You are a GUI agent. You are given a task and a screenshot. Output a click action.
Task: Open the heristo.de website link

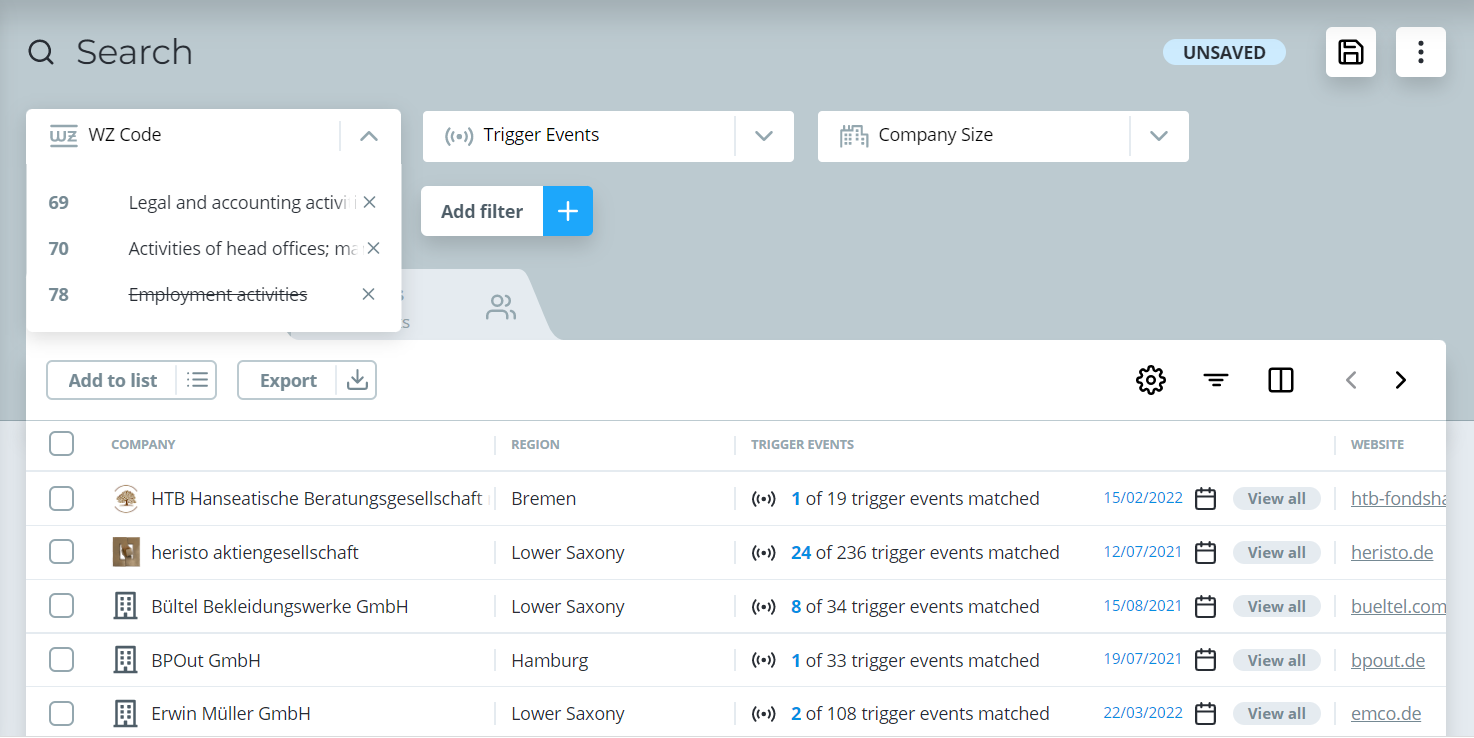(x=1392, y=552)
